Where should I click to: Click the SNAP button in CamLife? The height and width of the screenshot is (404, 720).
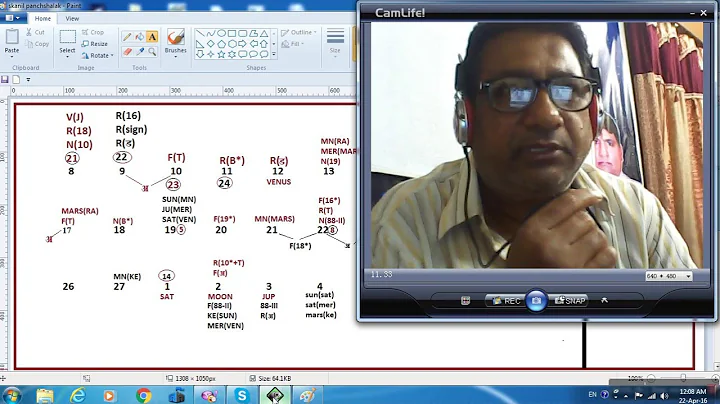(x=569, y=301)
